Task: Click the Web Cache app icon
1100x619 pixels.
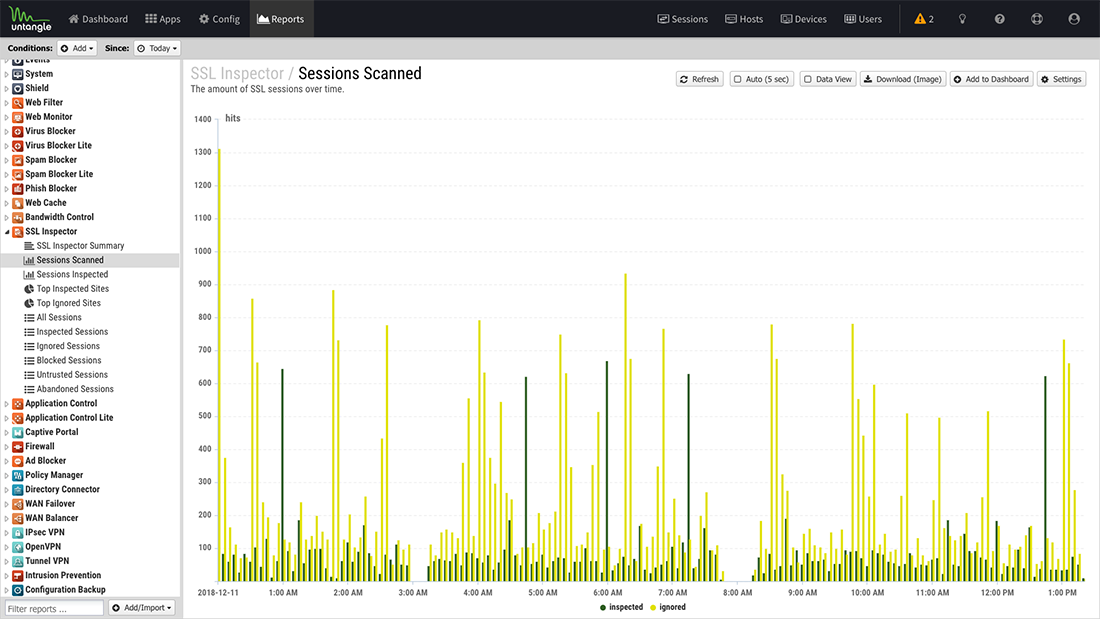Action: tap(18, 203)
